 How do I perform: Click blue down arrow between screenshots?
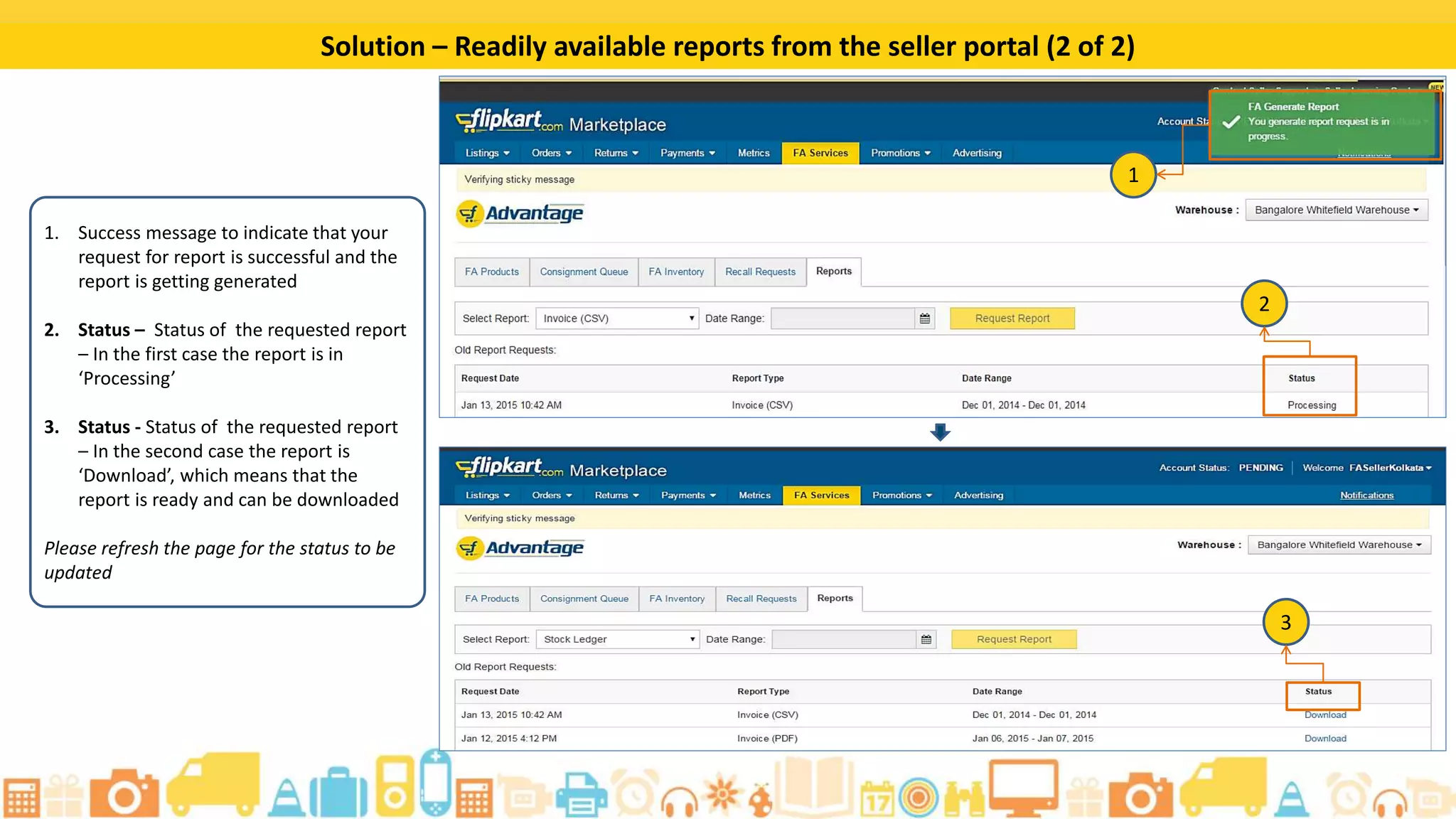[x=940, y=432]
